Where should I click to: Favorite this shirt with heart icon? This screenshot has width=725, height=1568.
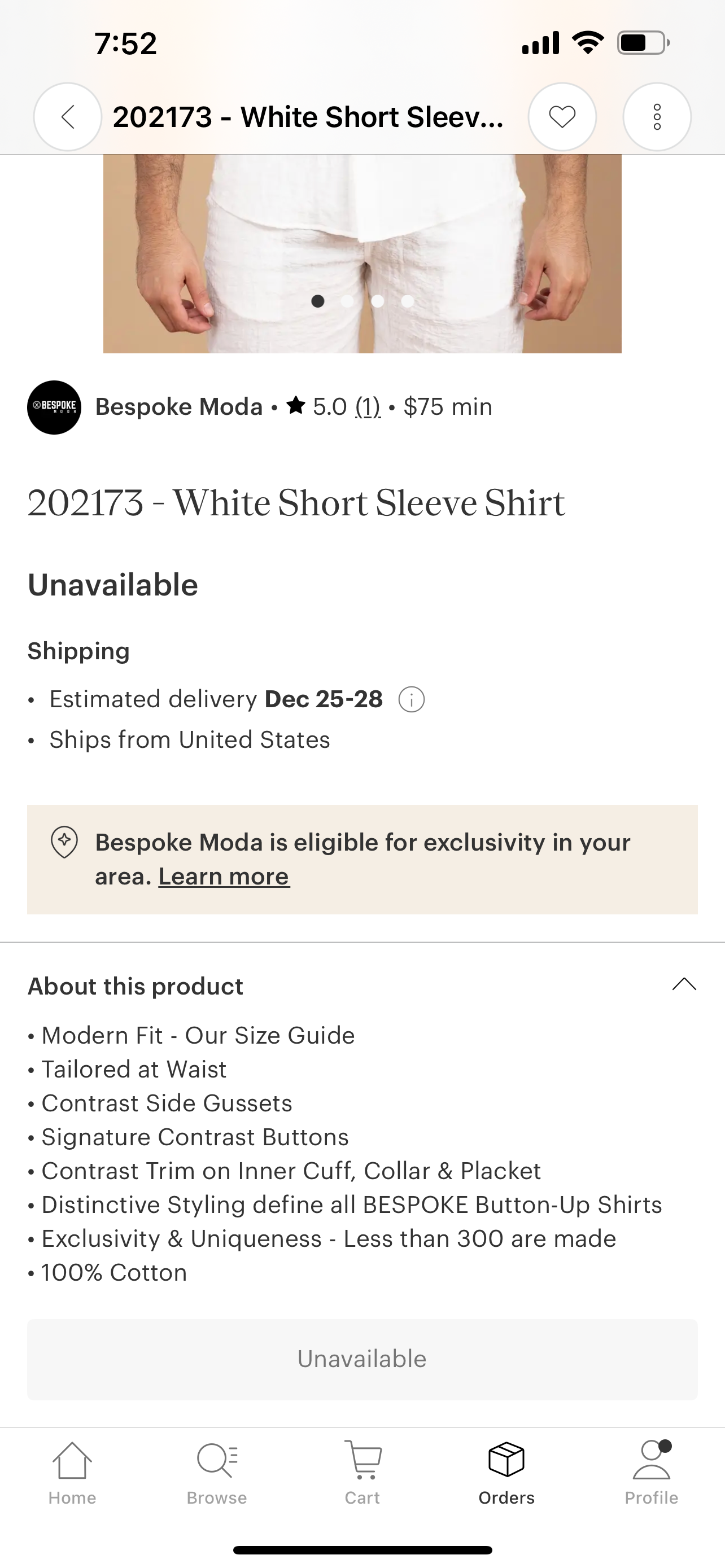point(562,117)
